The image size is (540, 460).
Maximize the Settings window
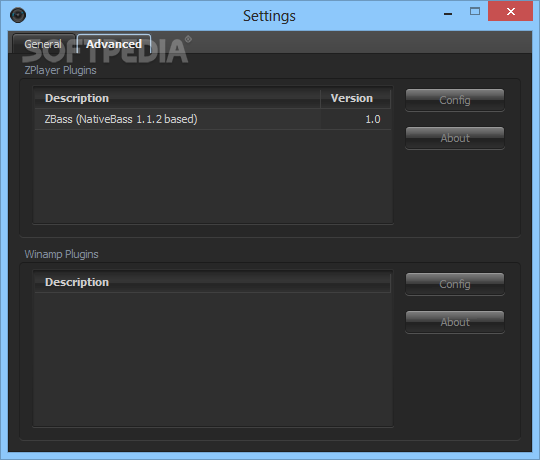click(475, 12)
